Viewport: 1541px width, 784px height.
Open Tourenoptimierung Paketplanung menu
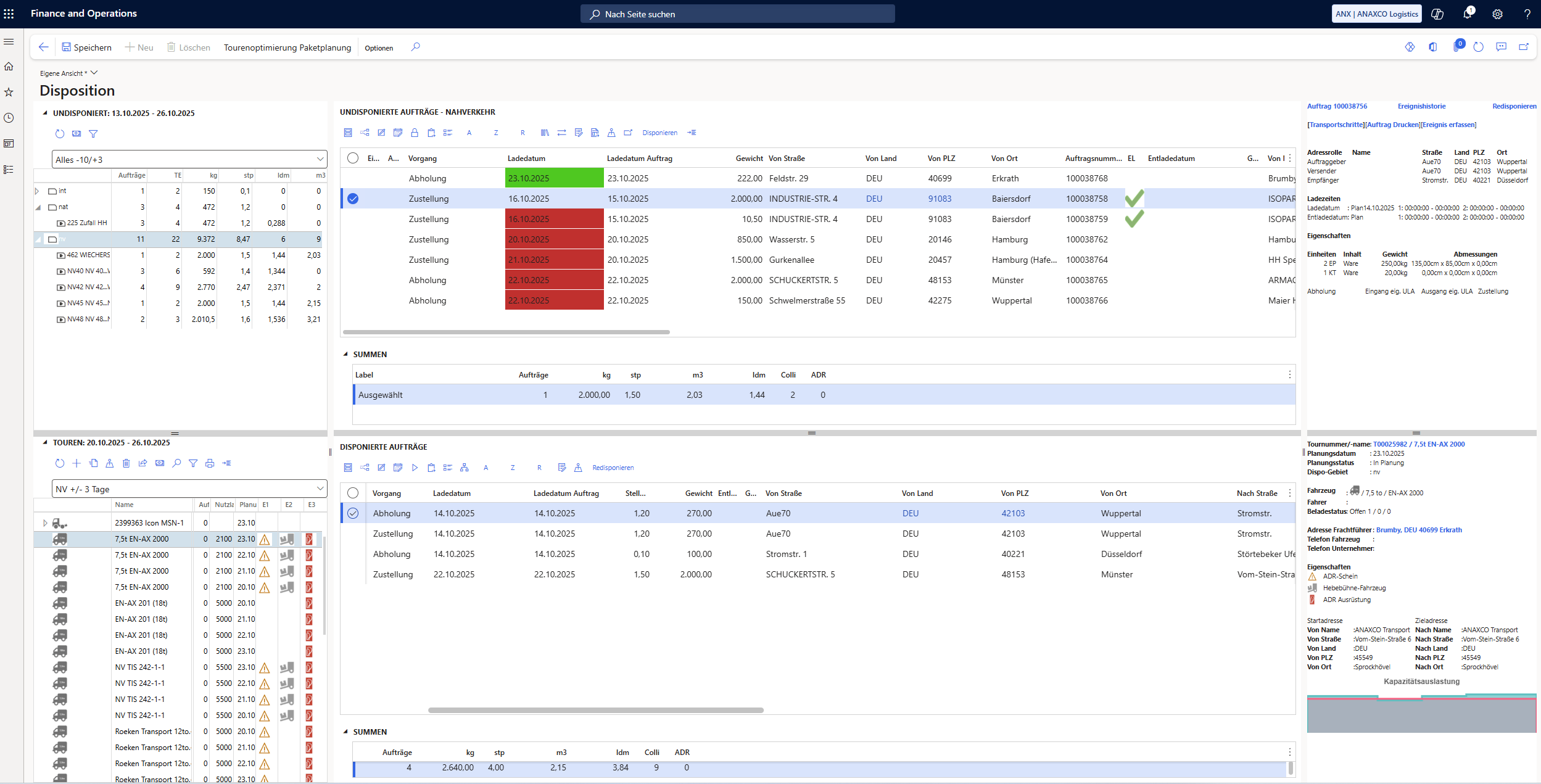coord(287,47)
